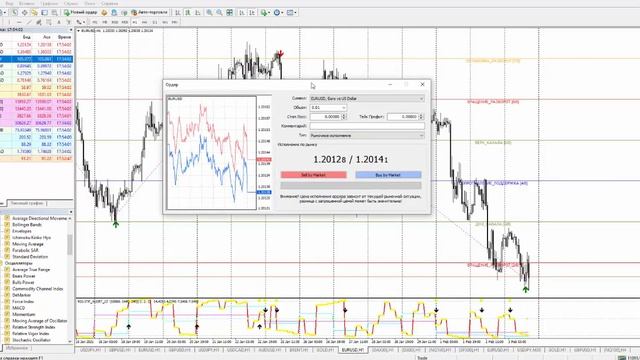Switch timeframe to M1
640x360 pixels.
point(95,22)
